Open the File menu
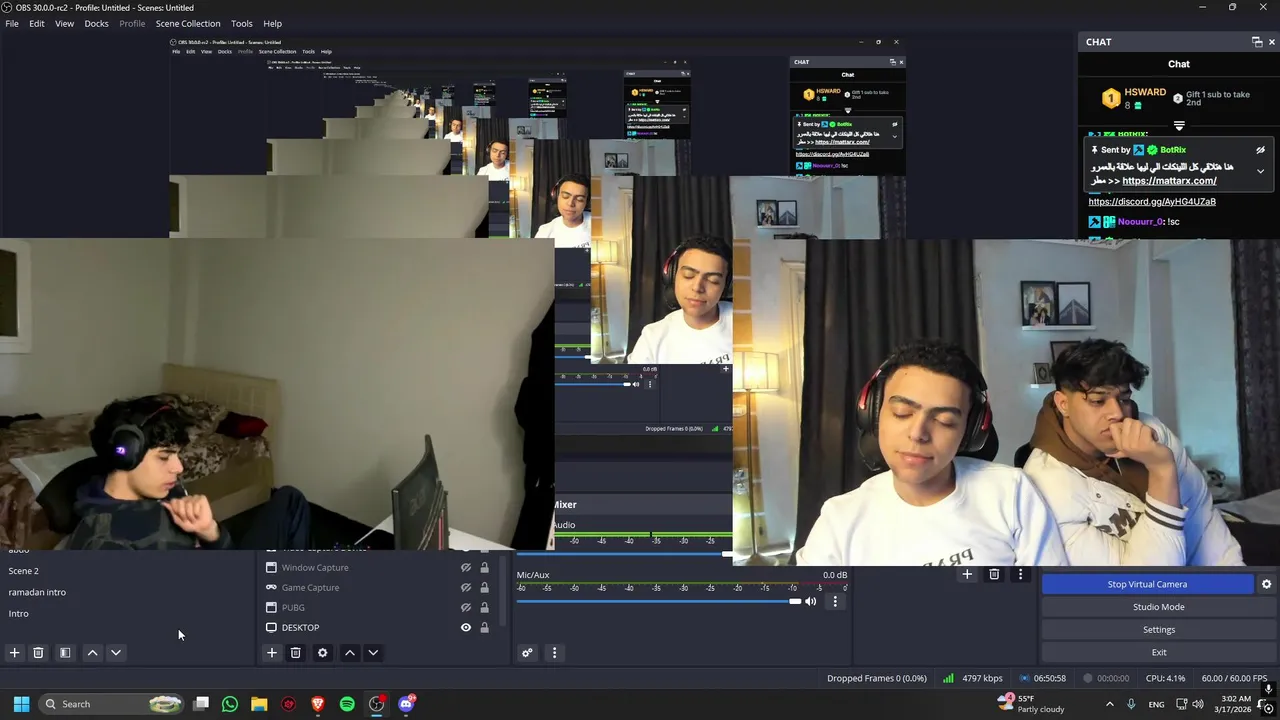1280x720 pixels. [12, 23]
